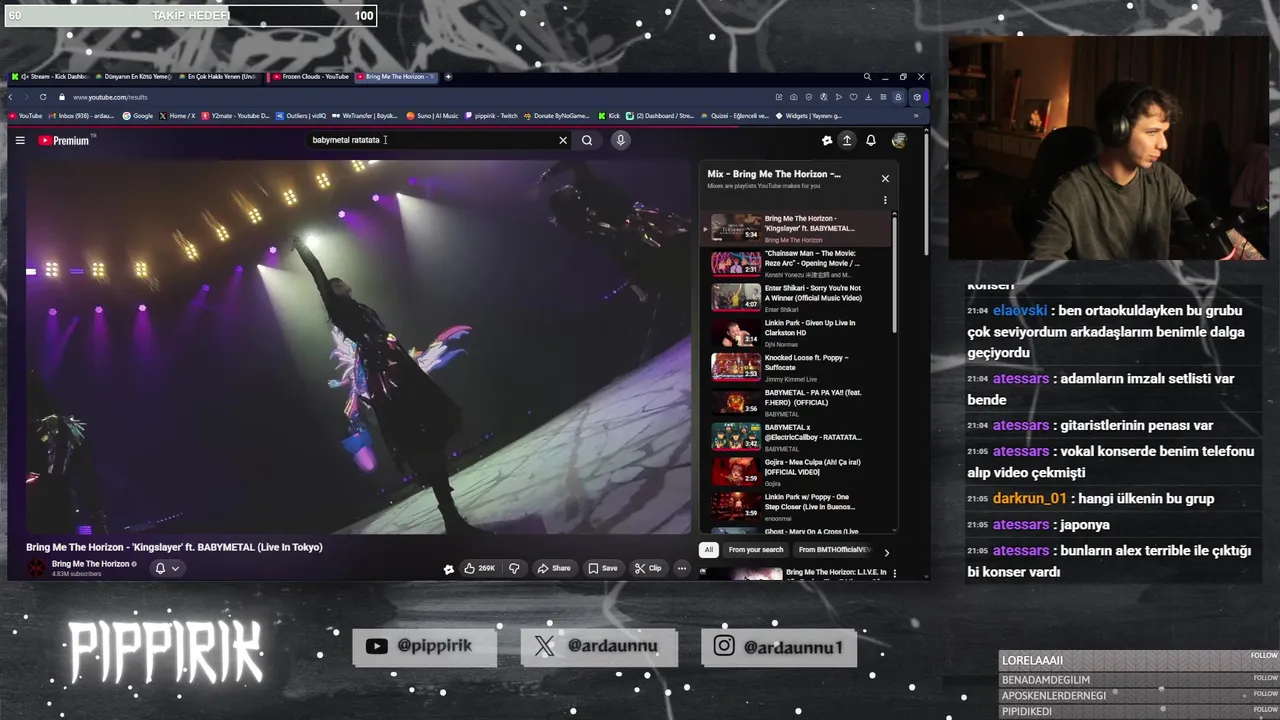Start voice search with microphone
The image size is (1280, 720).
(620, 141)
